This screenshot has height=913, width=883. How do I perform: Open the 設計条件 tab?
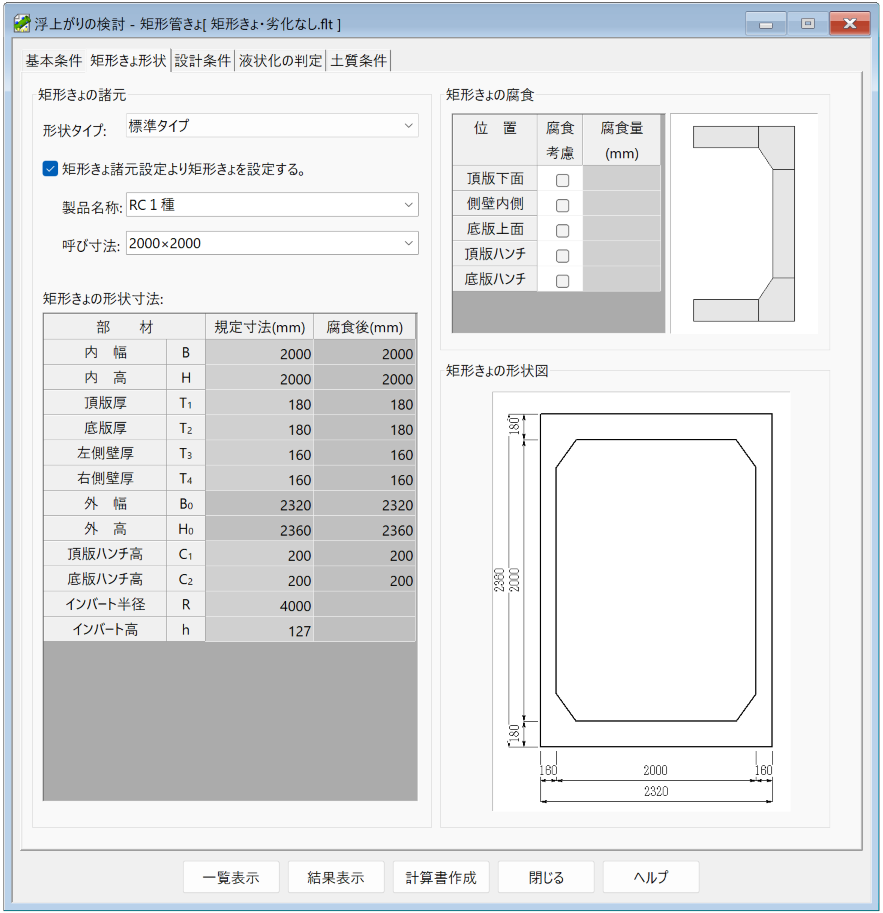[203, 61]
